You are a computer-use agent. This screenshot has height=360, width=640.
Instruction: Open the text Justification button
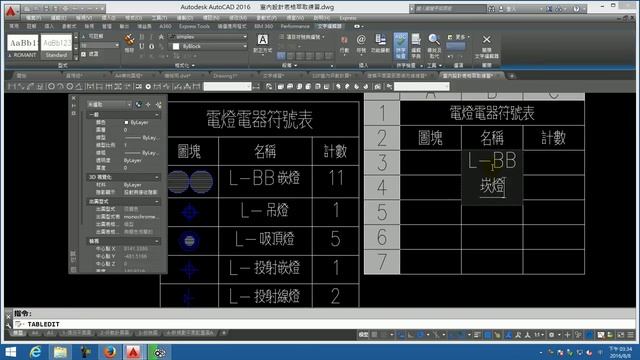click(262, 44)
